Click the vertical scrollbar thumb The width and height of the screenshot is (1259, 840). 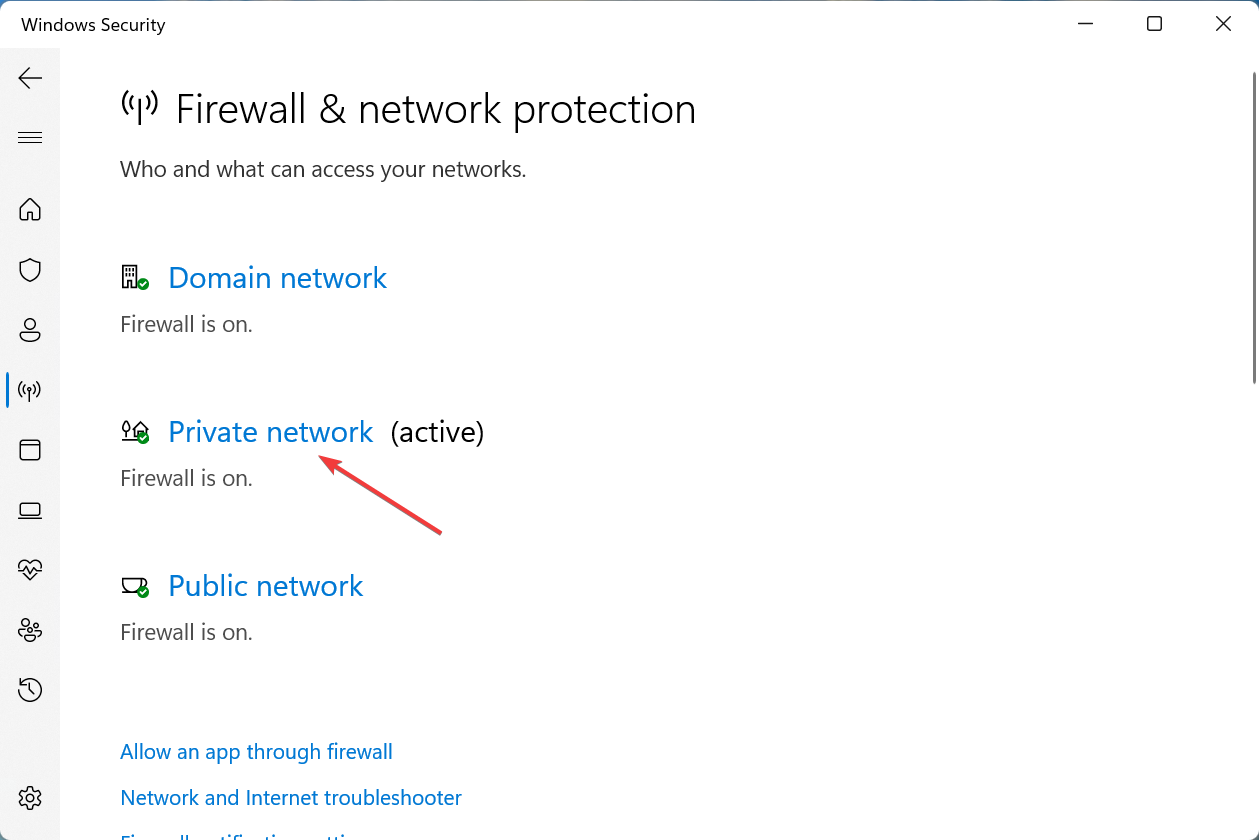pos(1254,228)
